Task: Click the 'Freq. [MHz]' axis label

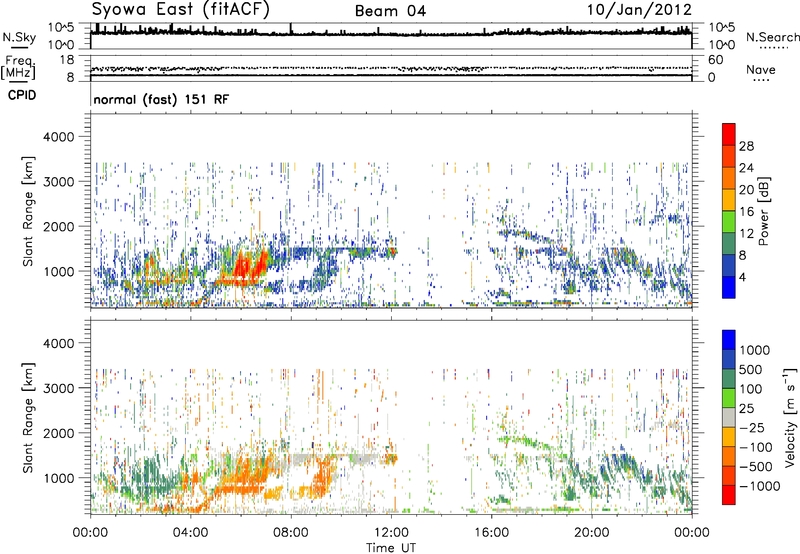Action: point(18,68)
